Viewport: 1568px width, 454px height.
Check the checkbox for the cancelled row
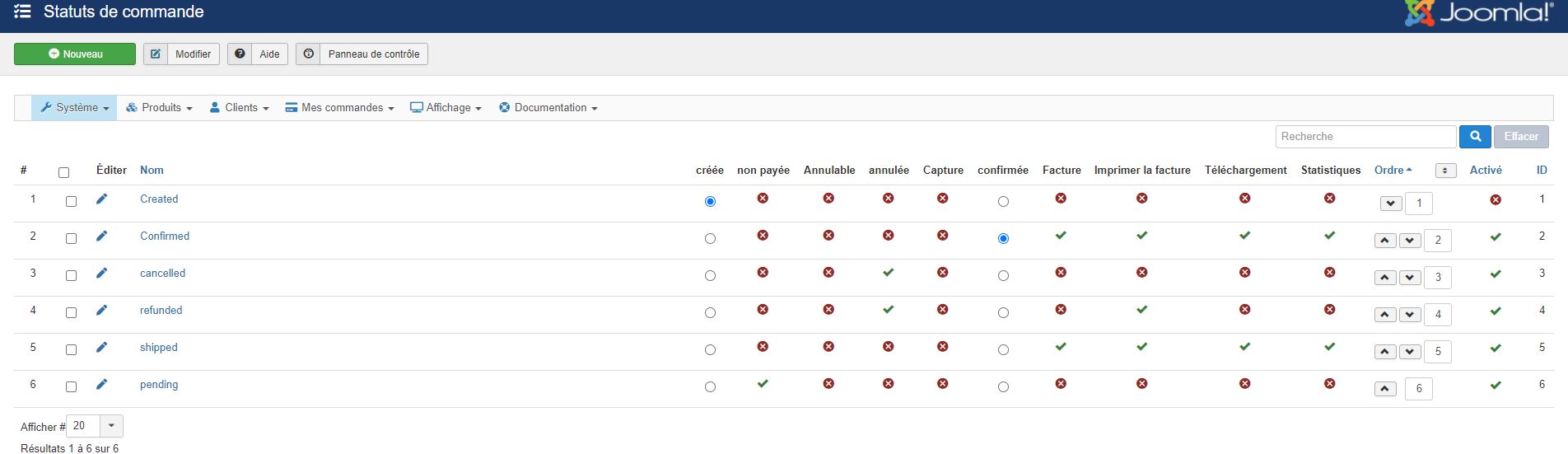[71, 275]
